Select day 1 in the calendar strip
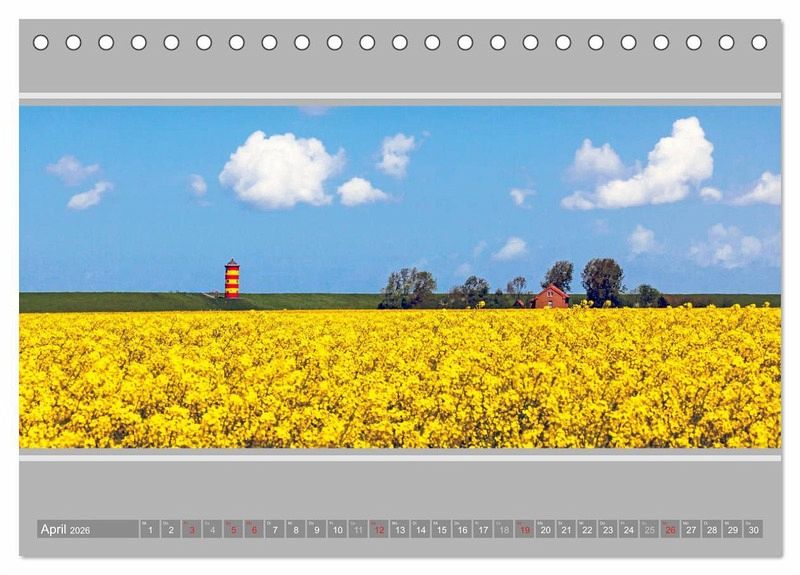 150,529
